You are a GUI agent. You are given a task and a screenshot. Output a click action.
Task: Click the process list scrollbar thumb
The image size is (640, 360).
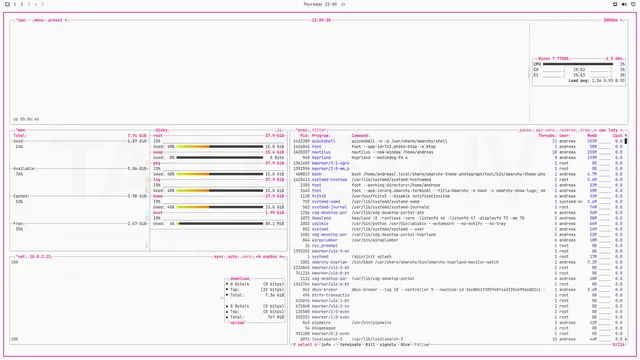[626, 141]
